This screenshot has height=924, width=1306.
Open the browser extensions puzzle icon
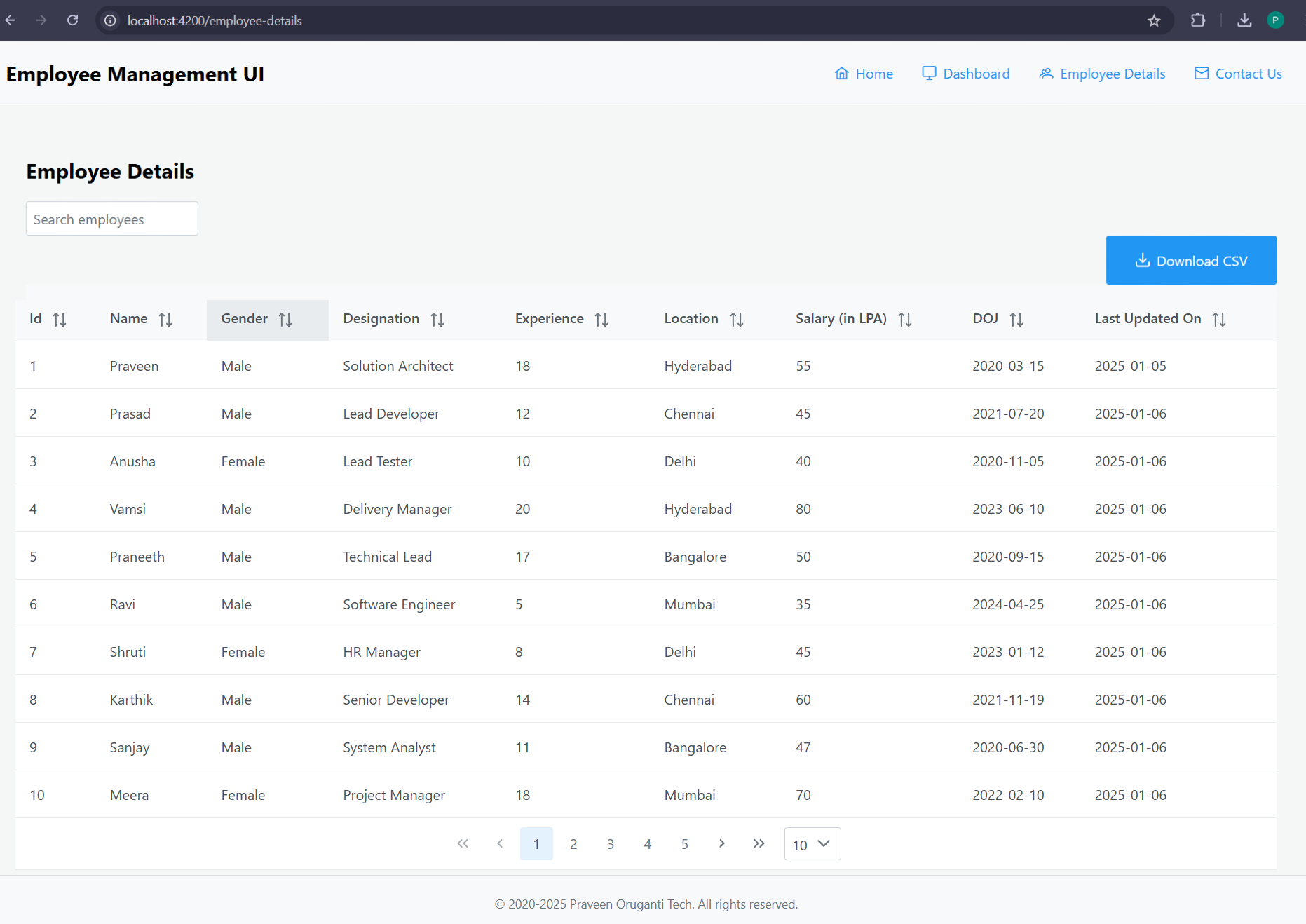1198,20
